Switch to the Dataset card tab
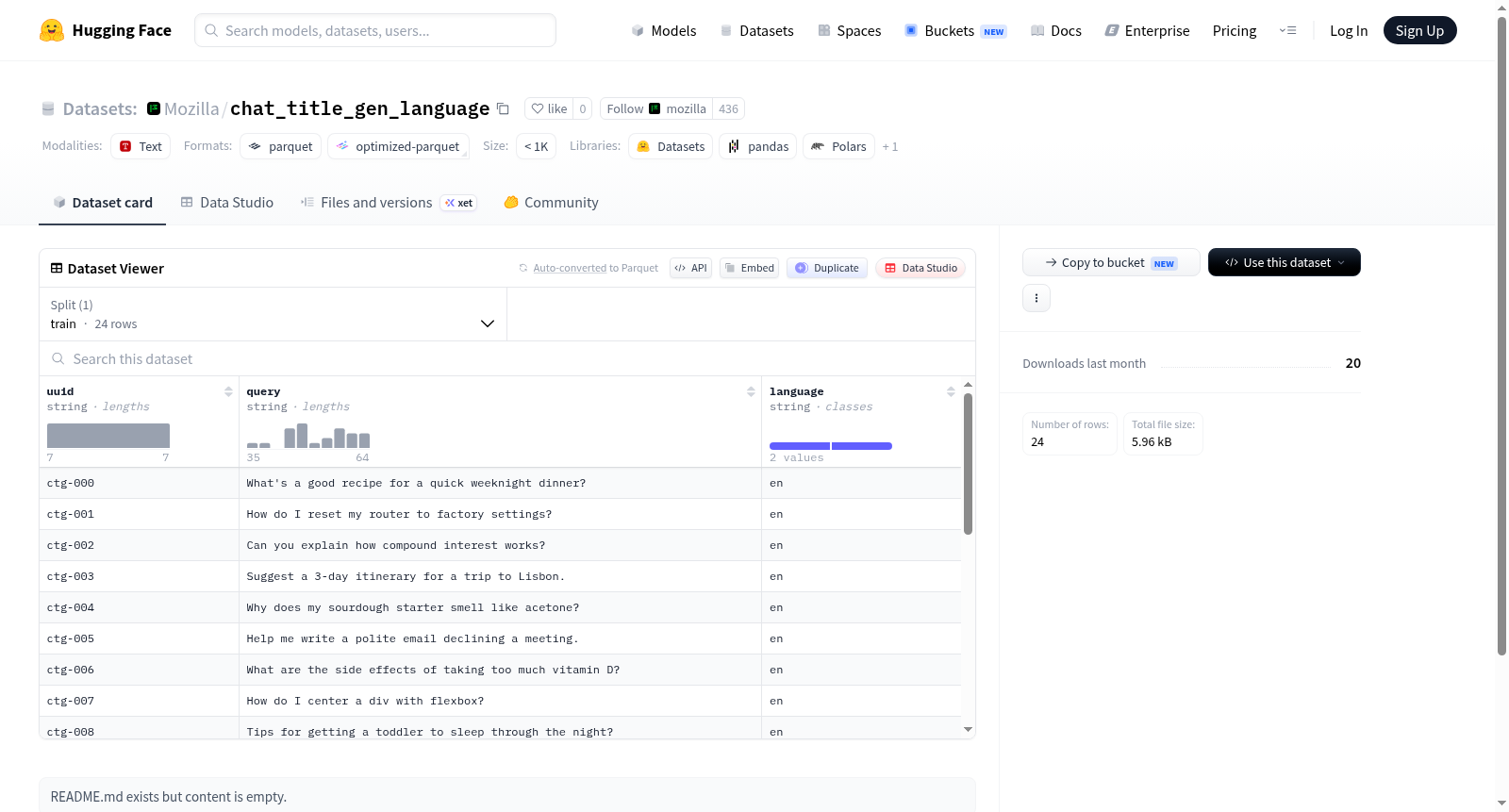This screenshot has width=1509, height=812. coord(102,203)
